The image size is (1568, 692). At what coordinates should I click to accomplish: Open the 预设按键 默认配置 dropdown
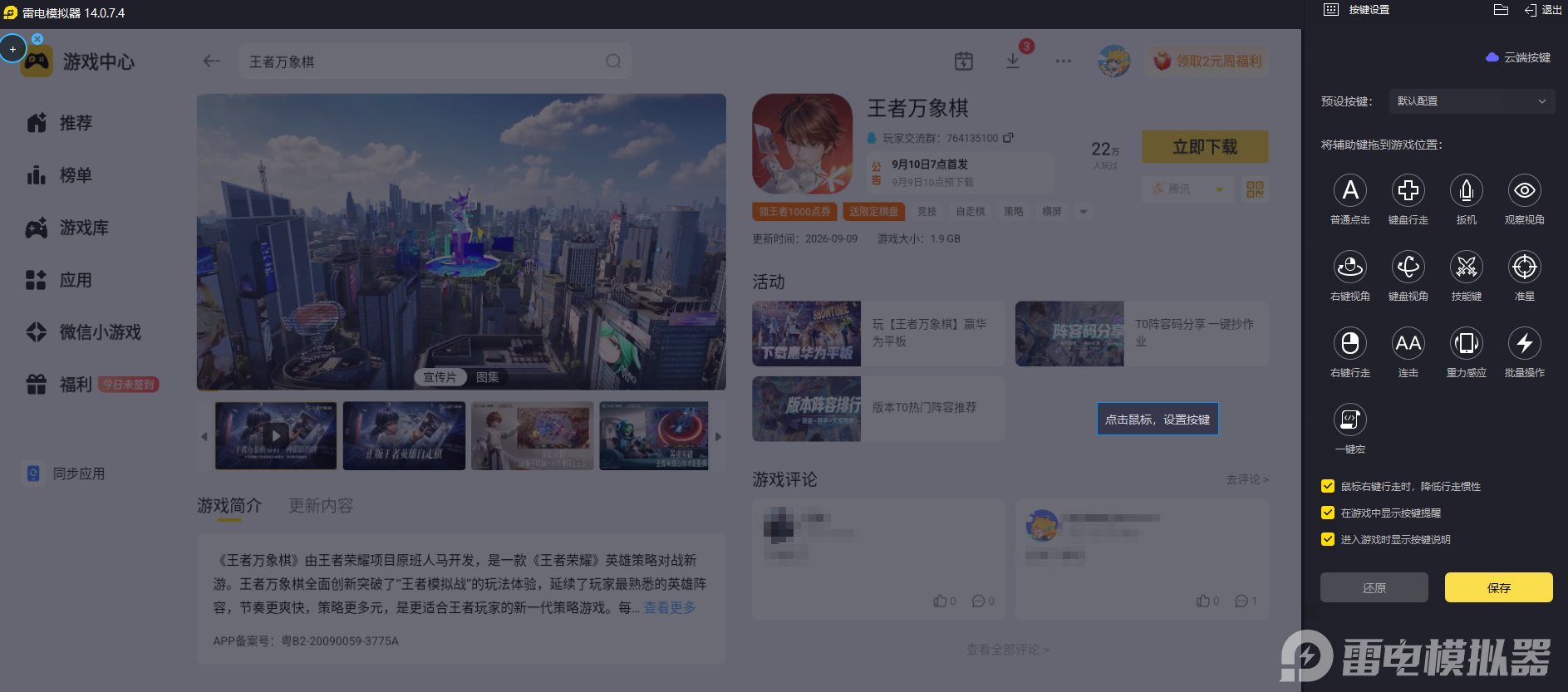click(x=1472, y=101)
